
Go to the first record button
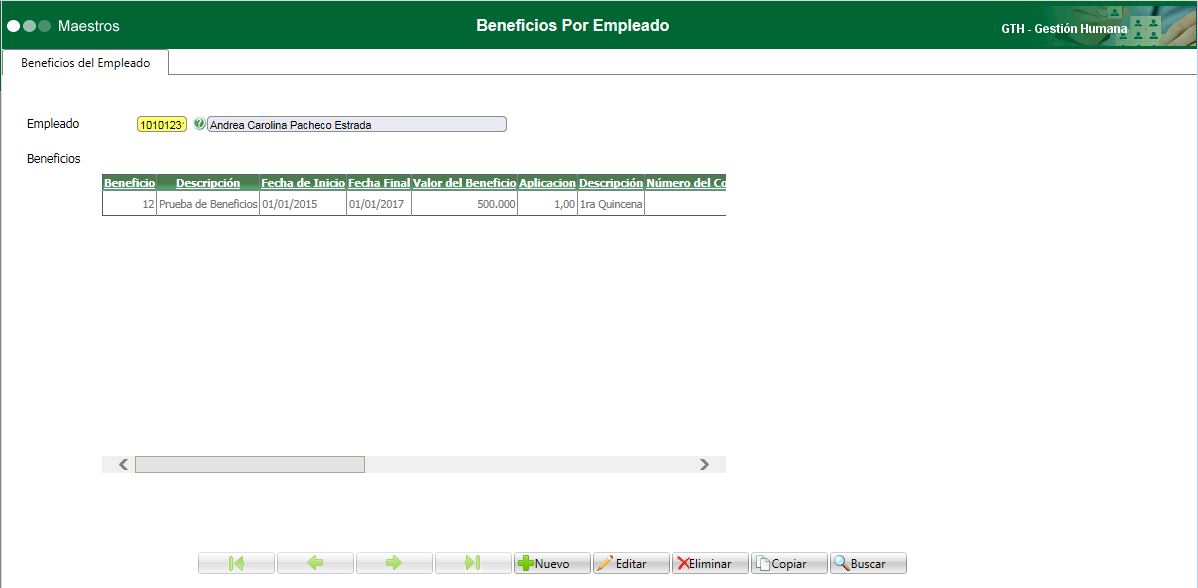(x=236, y=564)
